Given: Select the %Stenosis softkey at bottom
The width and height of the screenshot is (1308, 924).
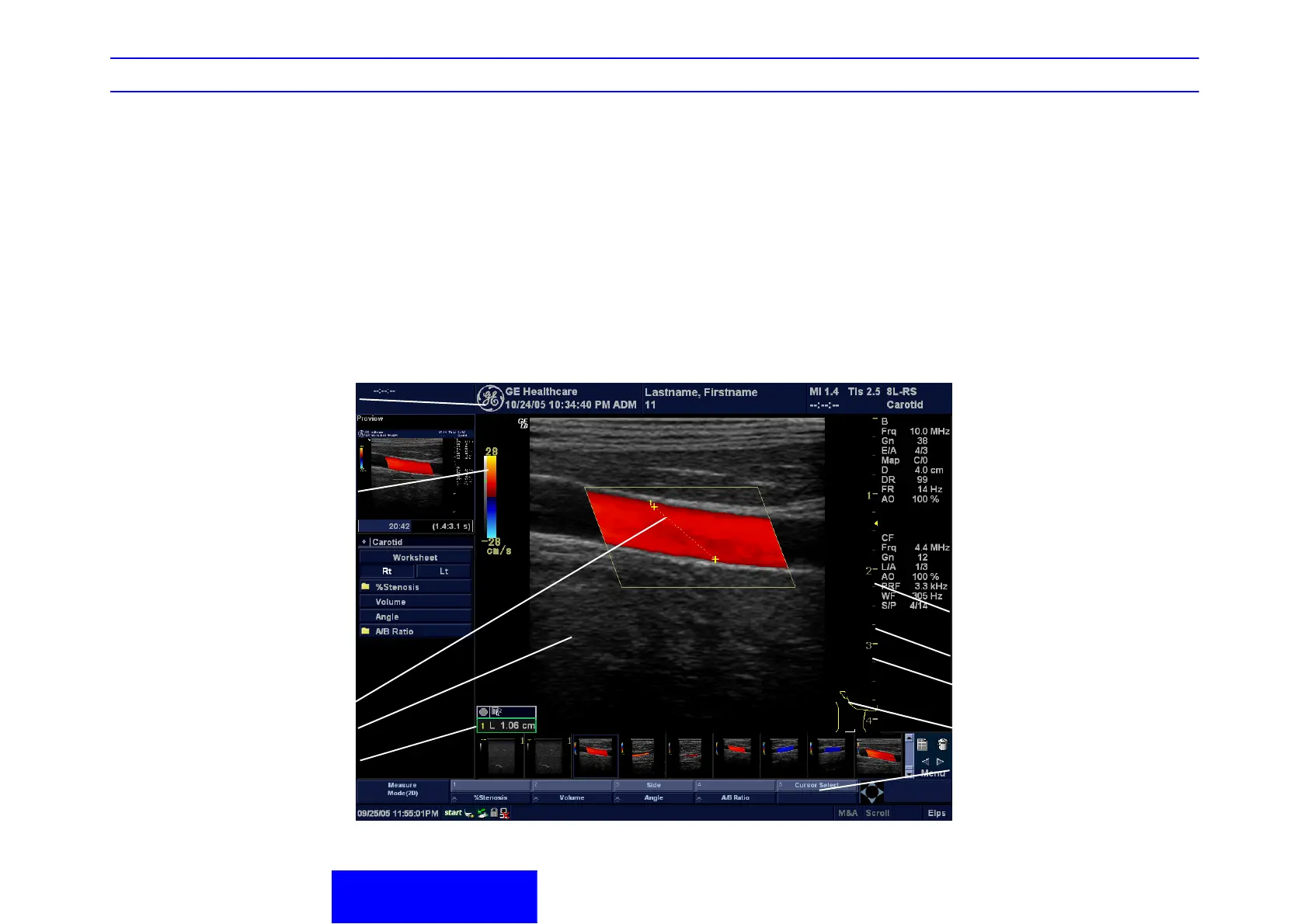Looking at the screenshot, I should [491, 797].
